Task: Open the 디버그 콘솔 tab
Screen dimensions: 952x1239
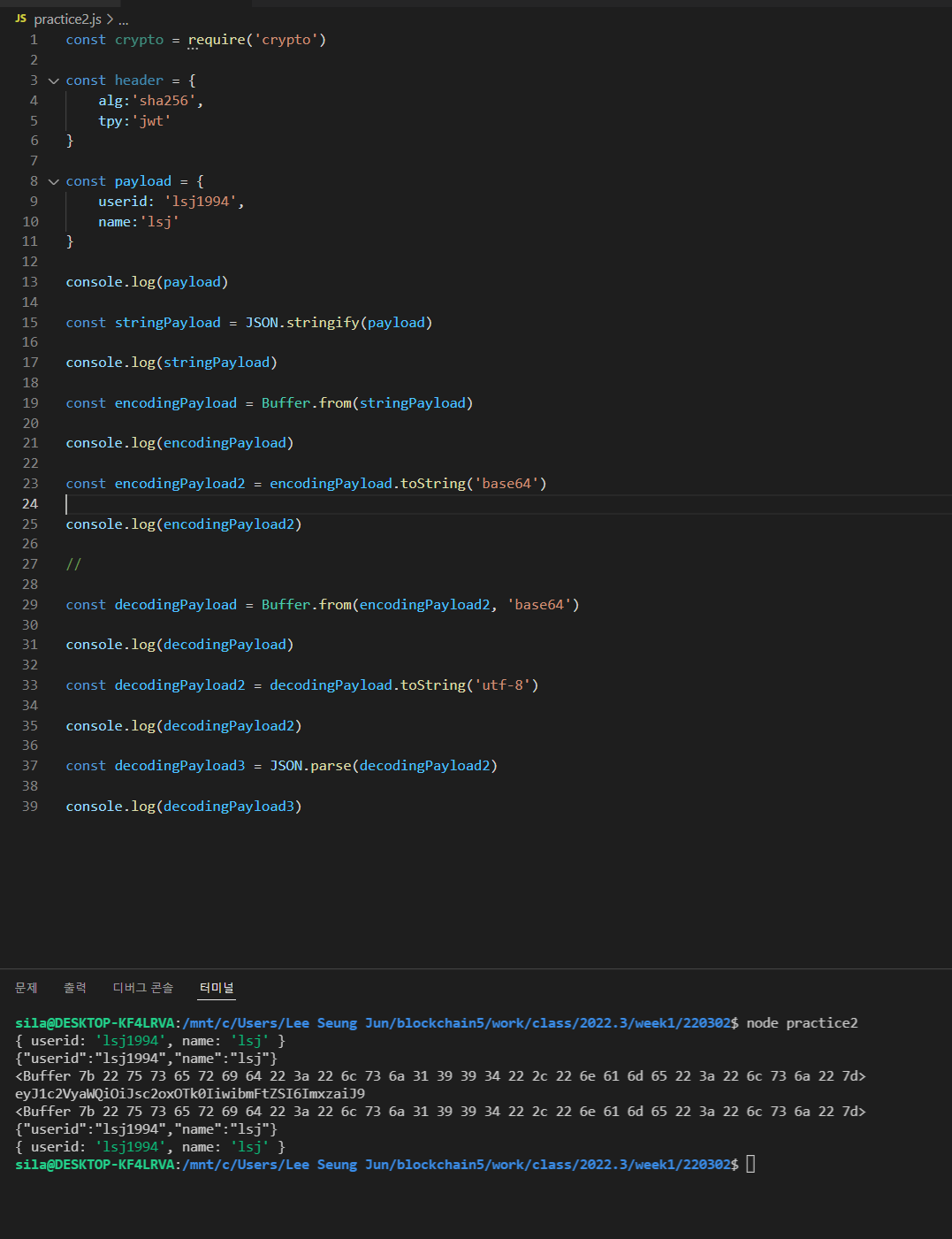Action: point(143,988)
